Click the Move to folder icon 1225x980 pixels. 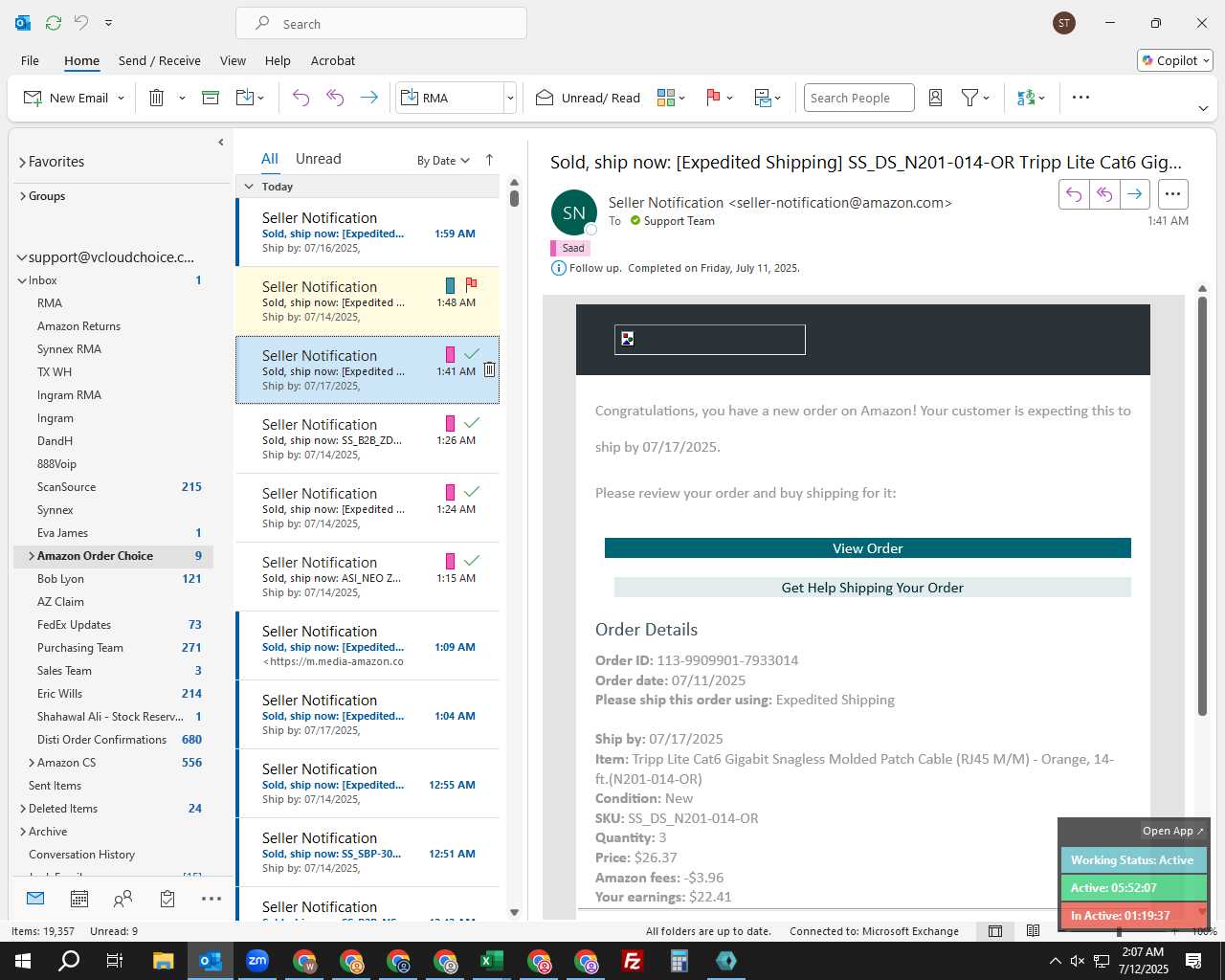point(244,98)
